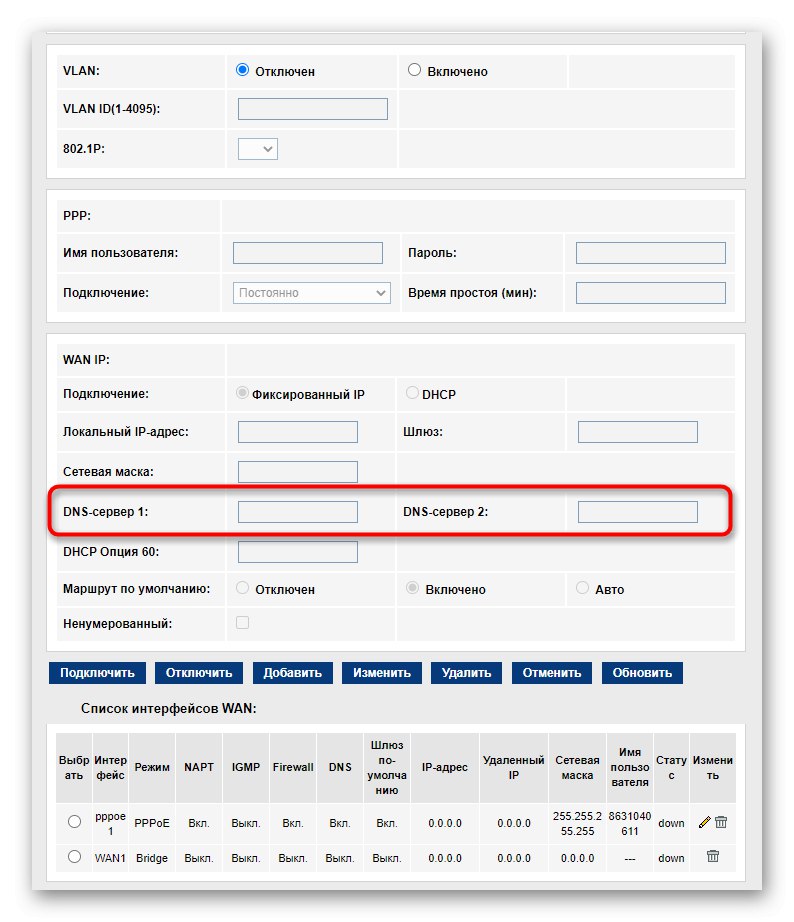
Task: Toggle the Ненумерованный checkbox
Action: 242,623
